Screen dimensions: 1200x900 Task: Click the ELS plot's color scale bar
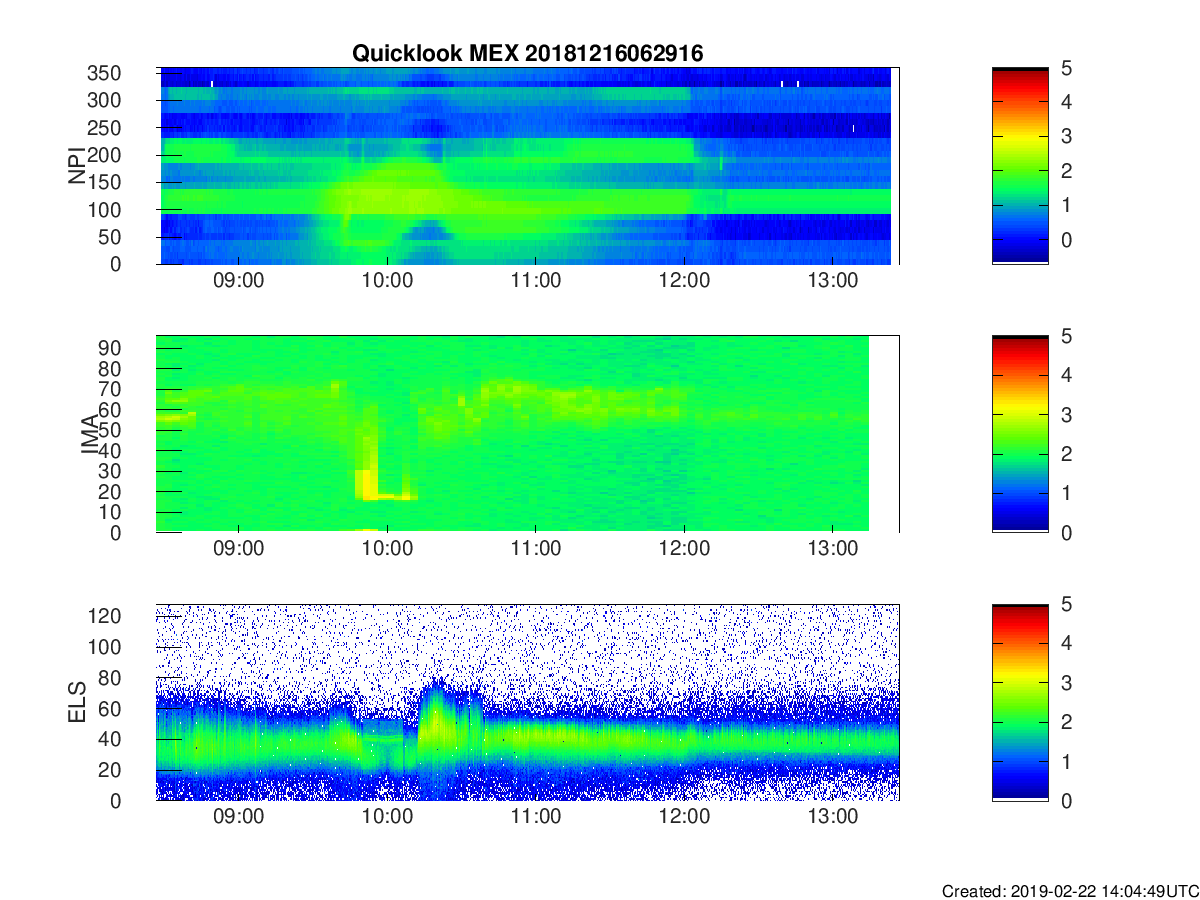pos(1020,702)
